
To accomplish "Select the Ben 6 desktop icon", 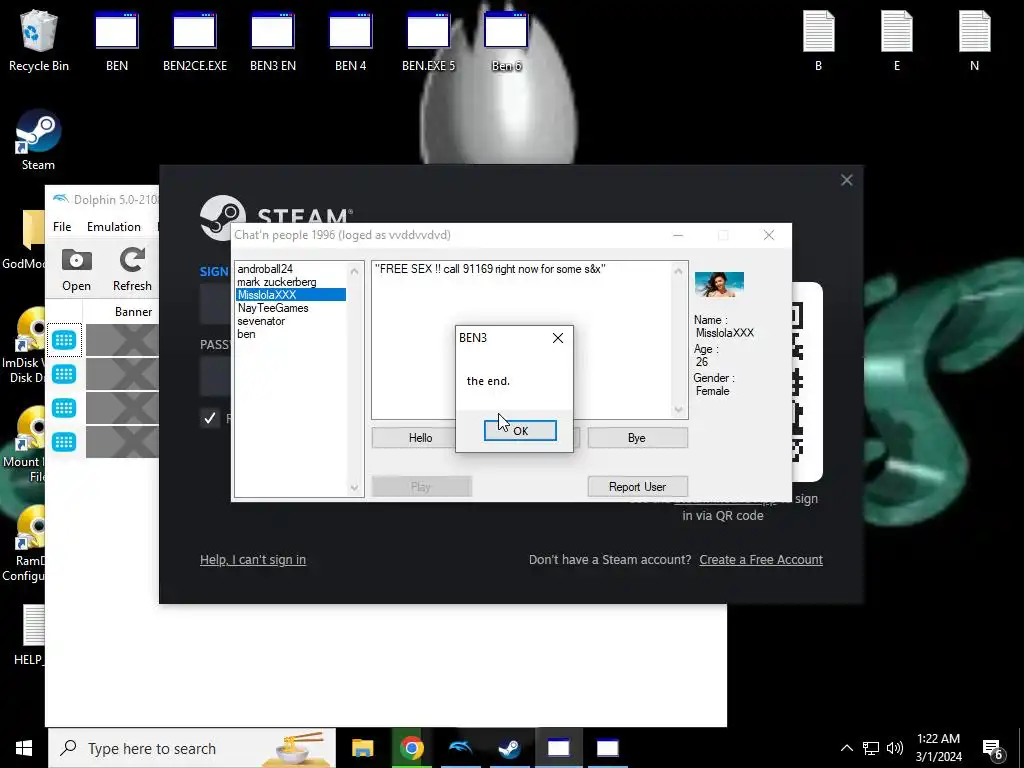I will click(506, 40).
